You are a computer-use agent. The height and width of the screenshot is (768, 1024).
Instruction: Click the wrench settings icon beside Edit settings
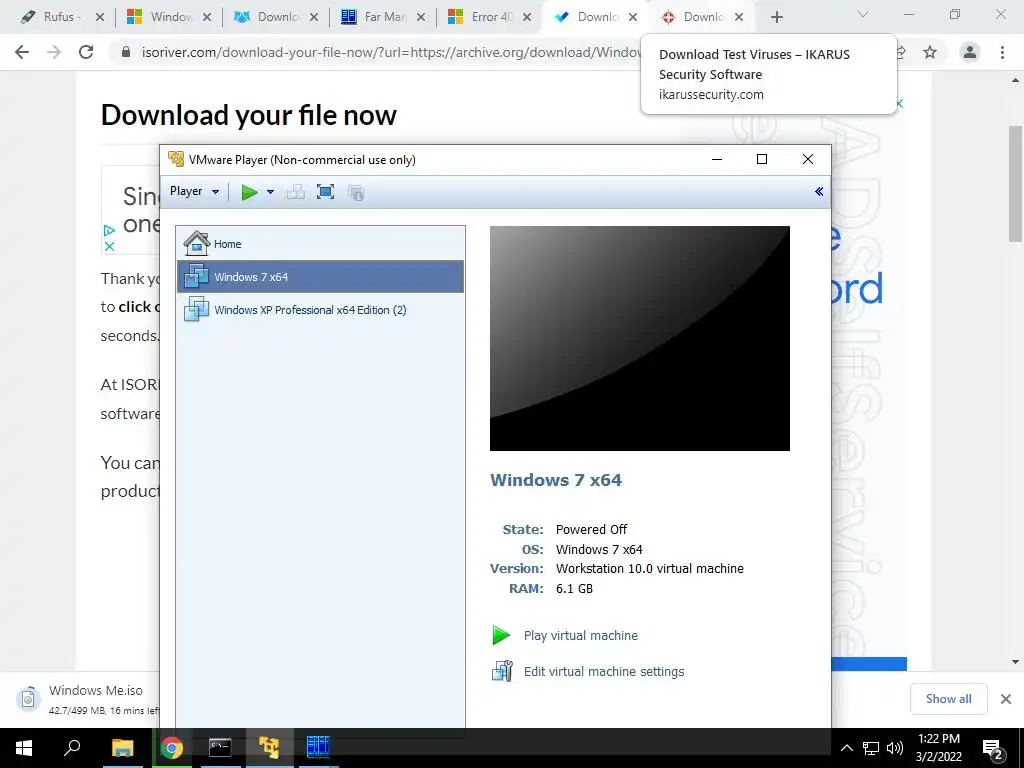pyautogui.click(x=502, y=671)
